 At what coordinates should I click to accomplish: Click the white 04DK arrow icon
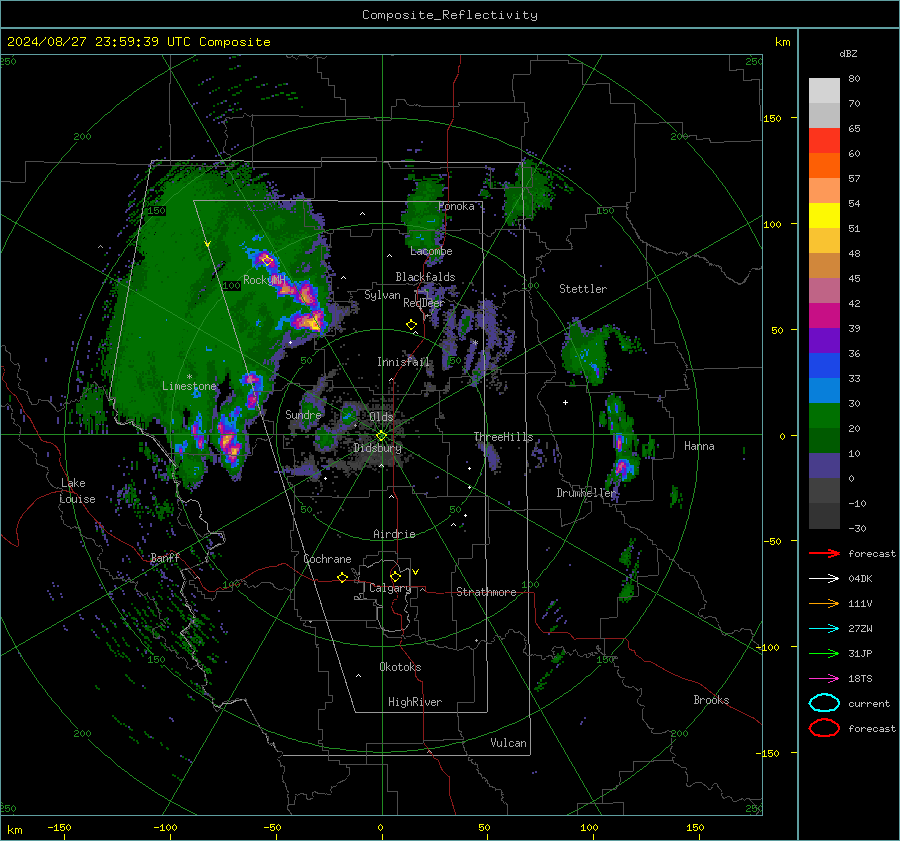tap(824, 579)
